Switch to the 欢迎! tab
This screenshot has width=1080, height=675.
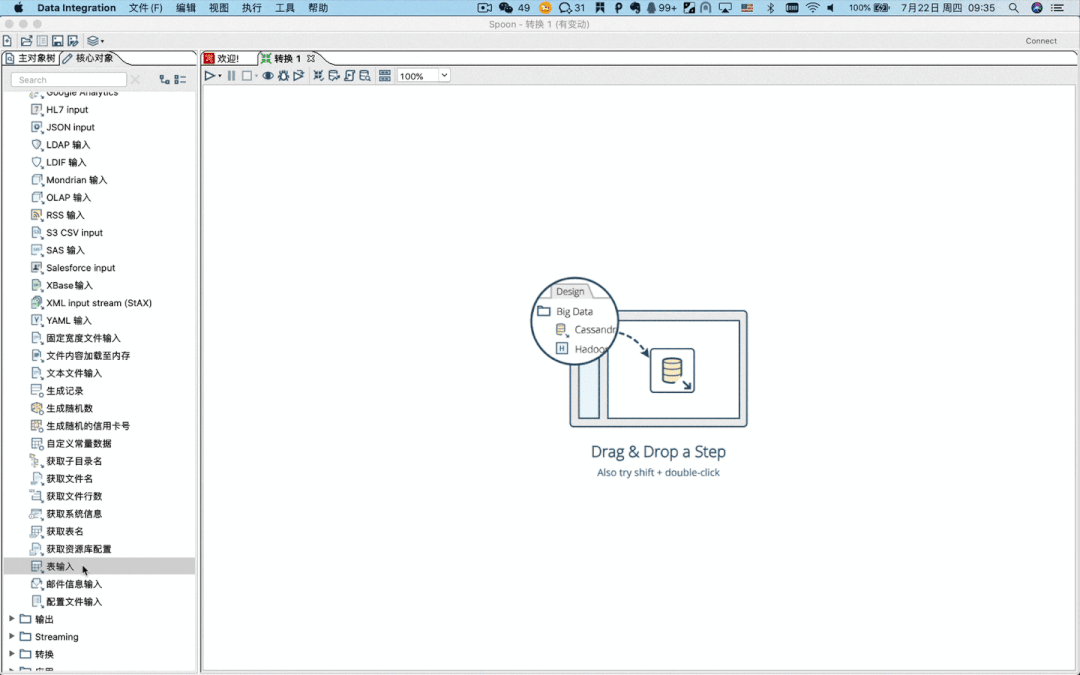[x=228, y=59]
